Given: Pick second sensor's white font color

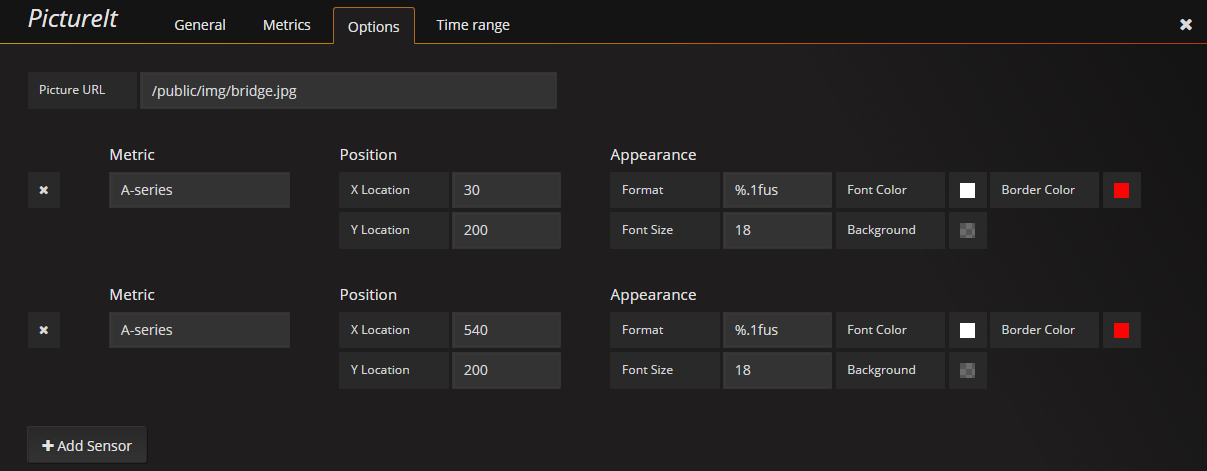Looking at the screenshot, I should coord(967,330).
